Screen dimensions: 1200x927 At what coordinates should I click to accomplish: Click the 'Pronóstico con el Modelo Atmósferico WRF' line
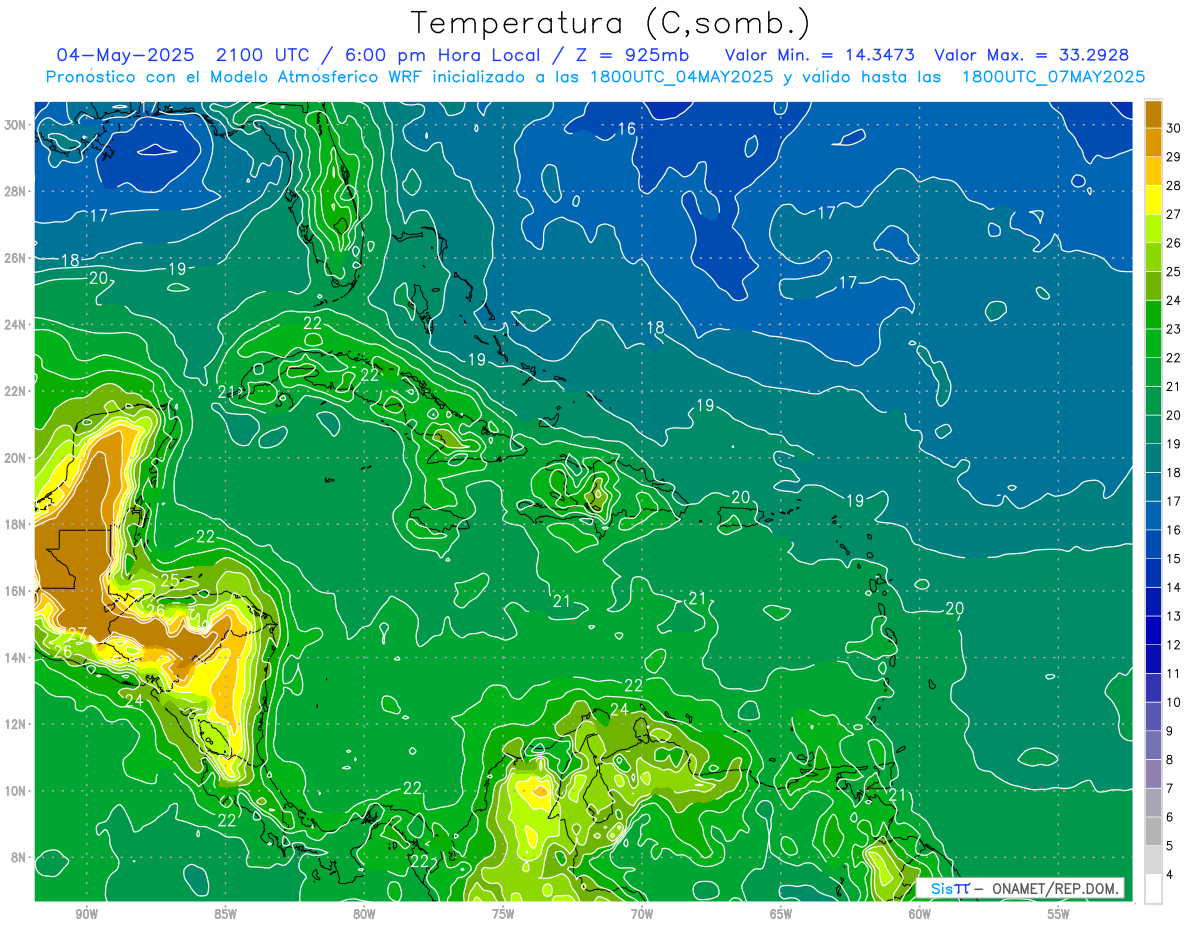(595, 77)
